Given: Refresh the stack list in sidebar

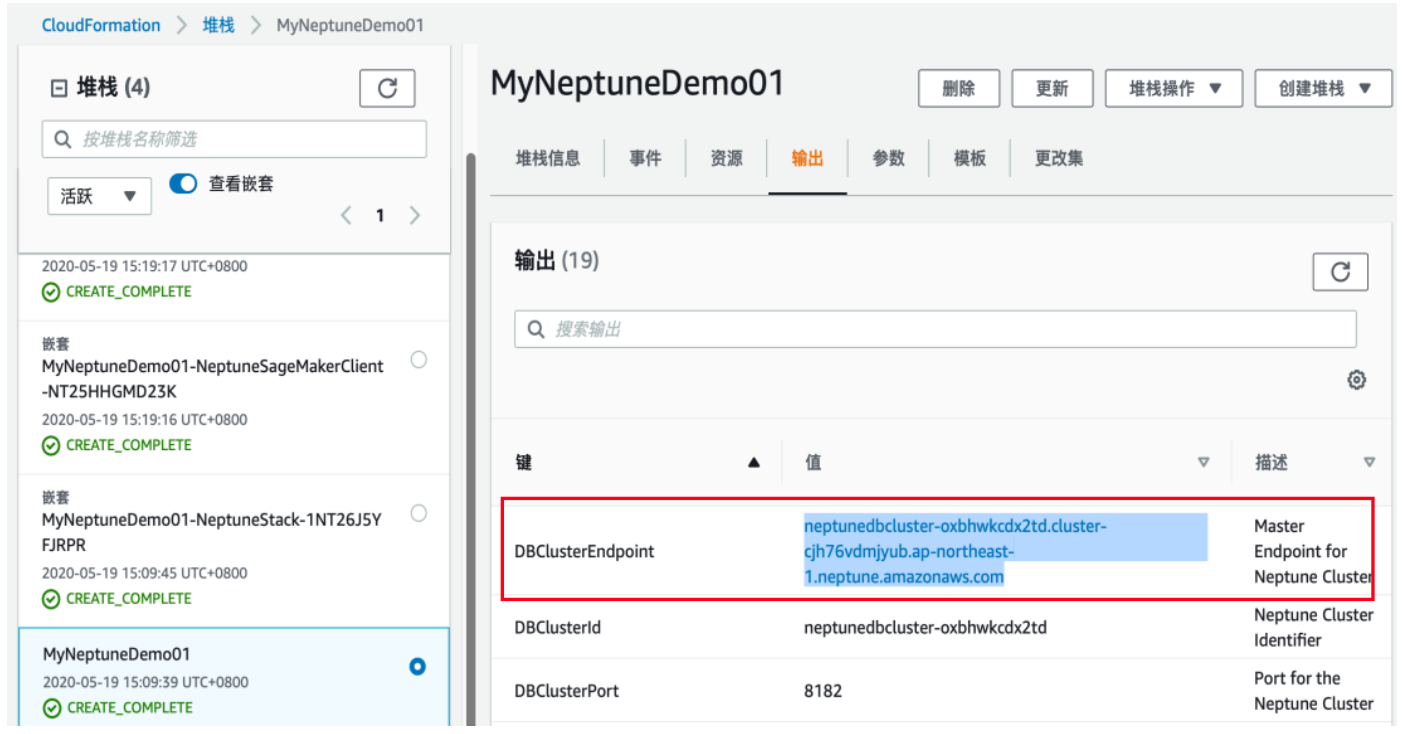Looking at the screenshot, I should click(387, 88).
